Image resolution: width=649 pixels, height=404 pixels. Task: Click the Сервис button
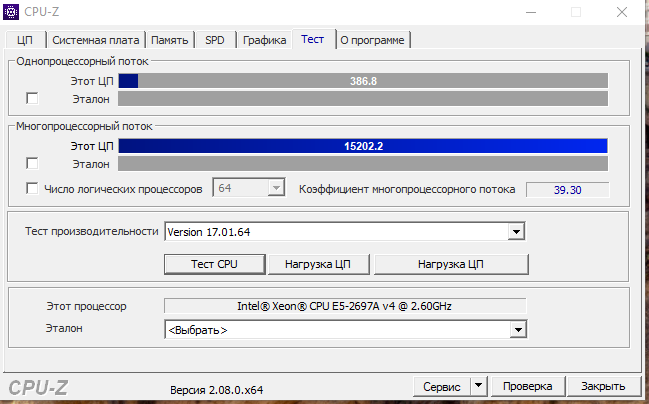click(x=442, y=387)
